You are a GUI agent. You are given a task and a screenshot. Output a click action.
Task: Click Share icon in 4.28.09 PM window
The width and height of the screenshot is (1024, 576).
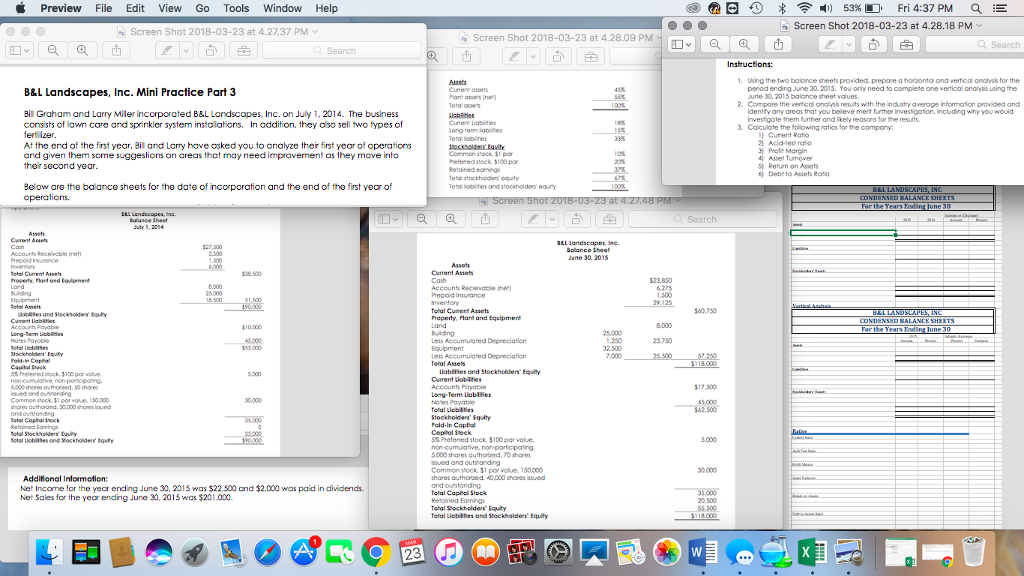coord(466,57)
